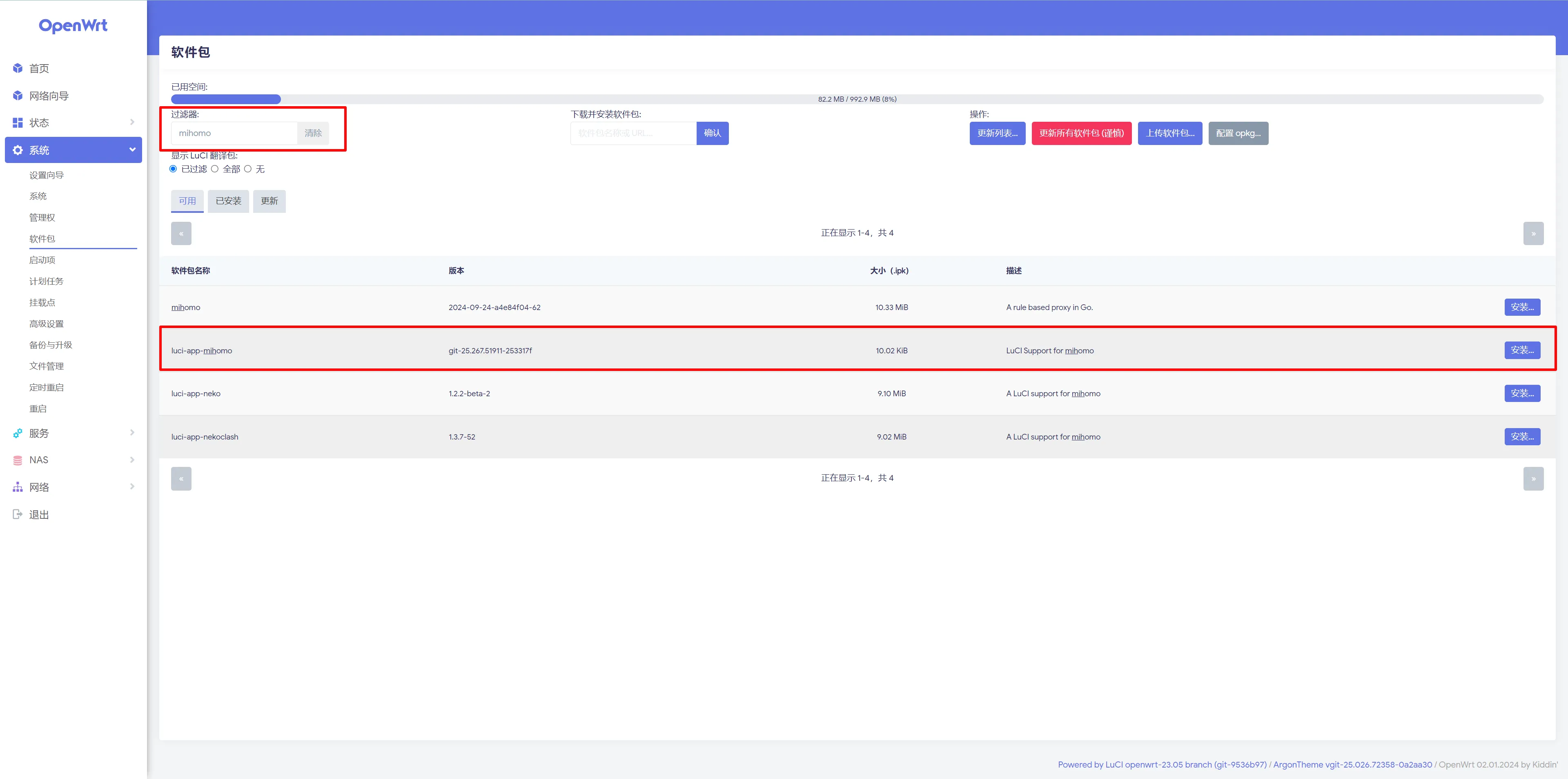Viewport: 1568px width, 779px height.
Task: Focus the package name or URL input
Action: tap(633, 134)
